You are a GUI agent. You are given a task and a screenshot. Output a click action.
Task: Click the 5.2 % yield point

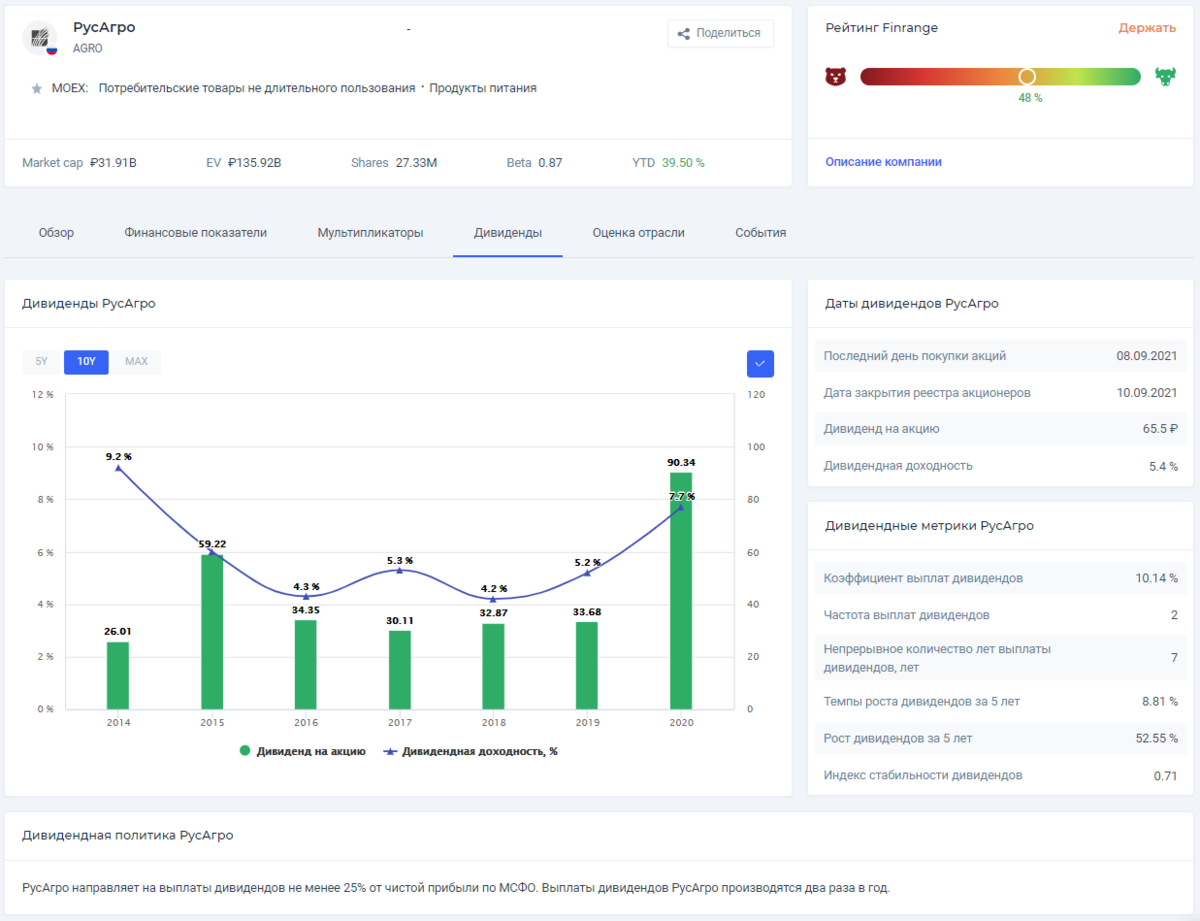[x=587, y=573]
